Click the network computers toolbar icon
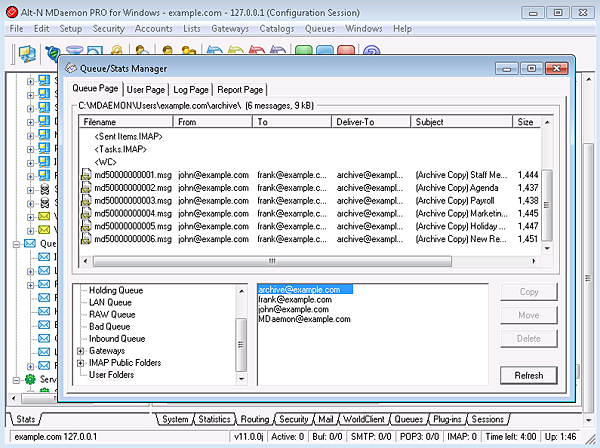Screen dimensions: 600x448 pos(27,54)
